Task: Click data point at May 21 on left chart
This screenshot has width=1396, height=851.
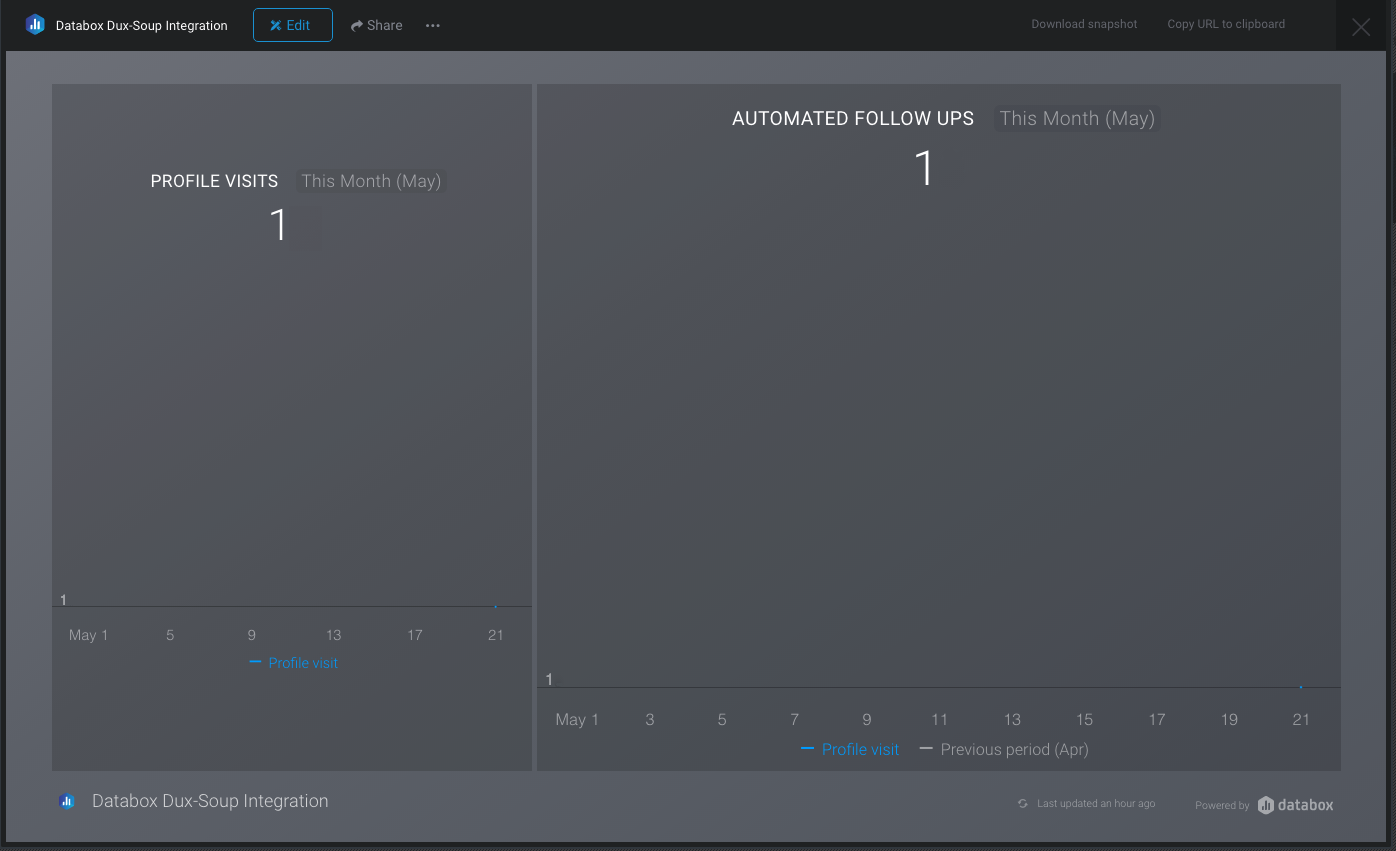Action: coord(496,606)
